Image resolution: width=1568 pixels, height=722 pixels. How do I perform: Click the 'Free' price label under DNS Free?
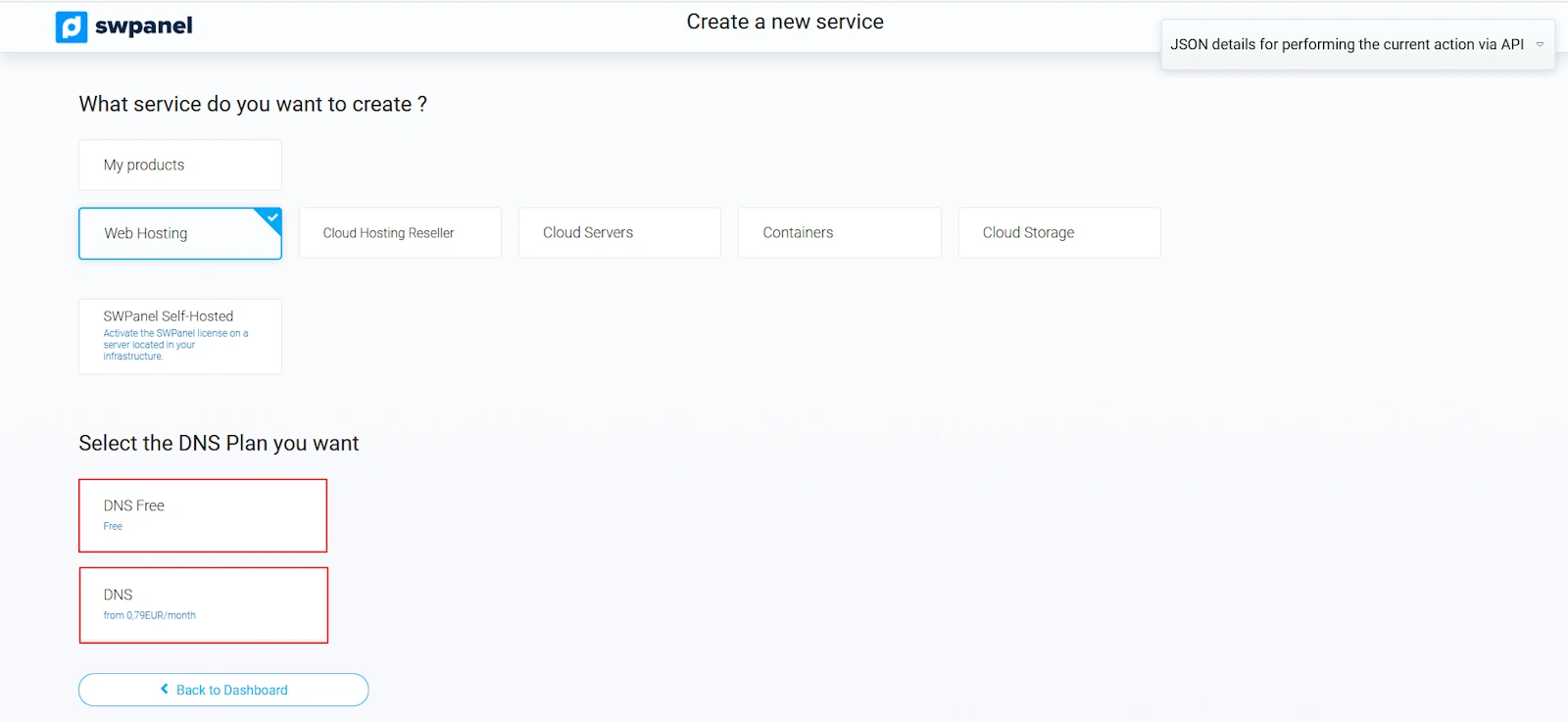[113, 526]
